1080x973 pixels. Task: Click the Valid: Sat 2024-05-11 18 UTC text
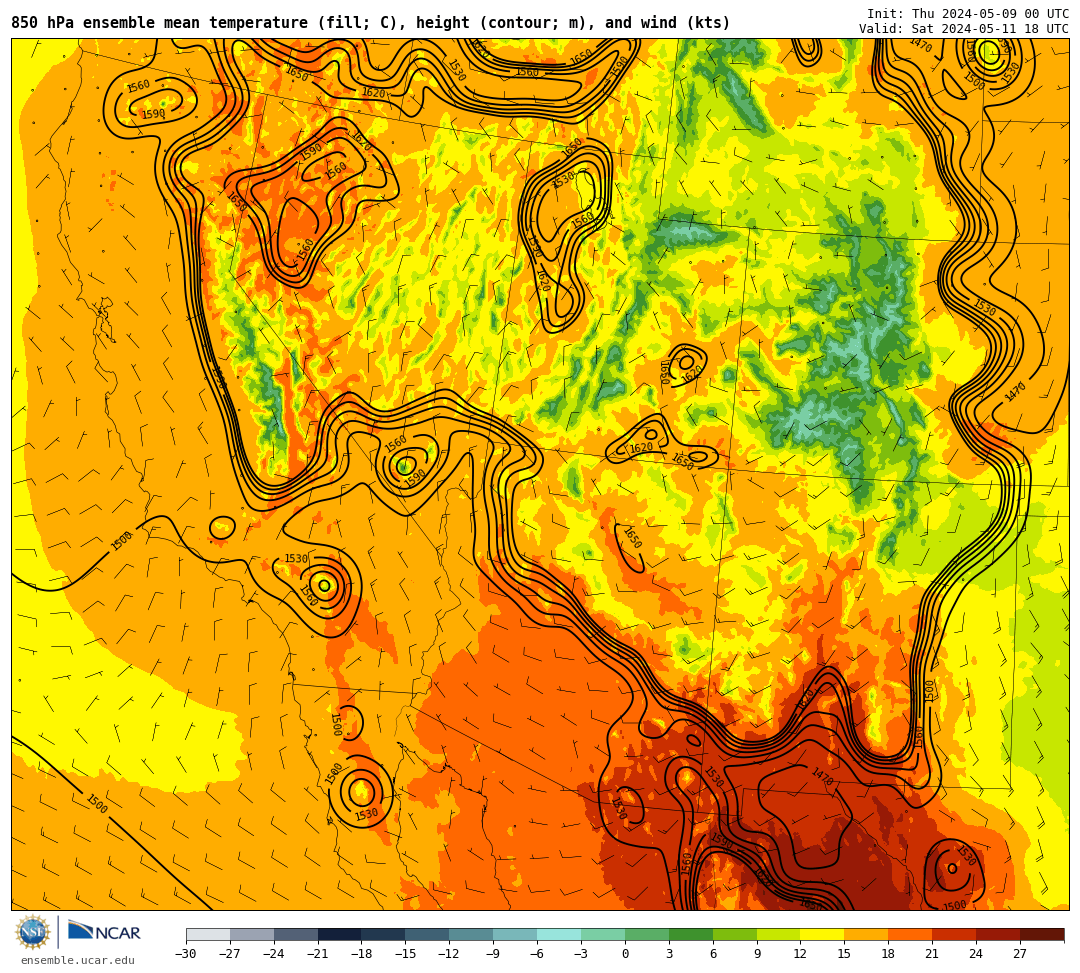(x=964, y=29)
